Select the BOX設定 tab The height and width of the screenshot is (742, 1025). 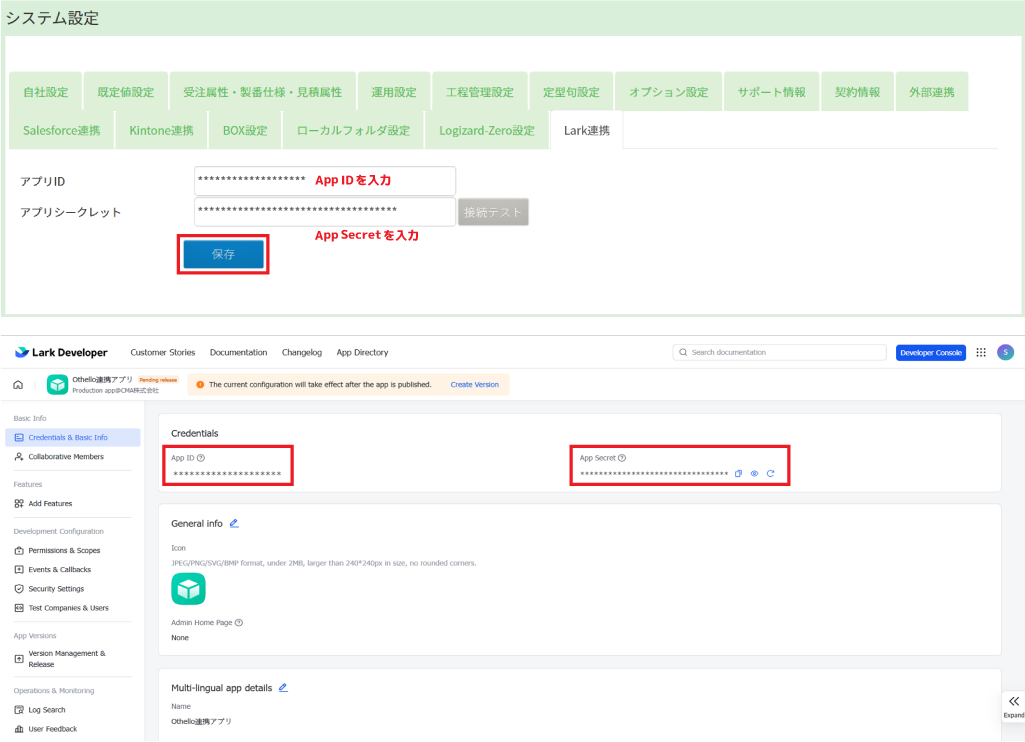pos(245,130)
